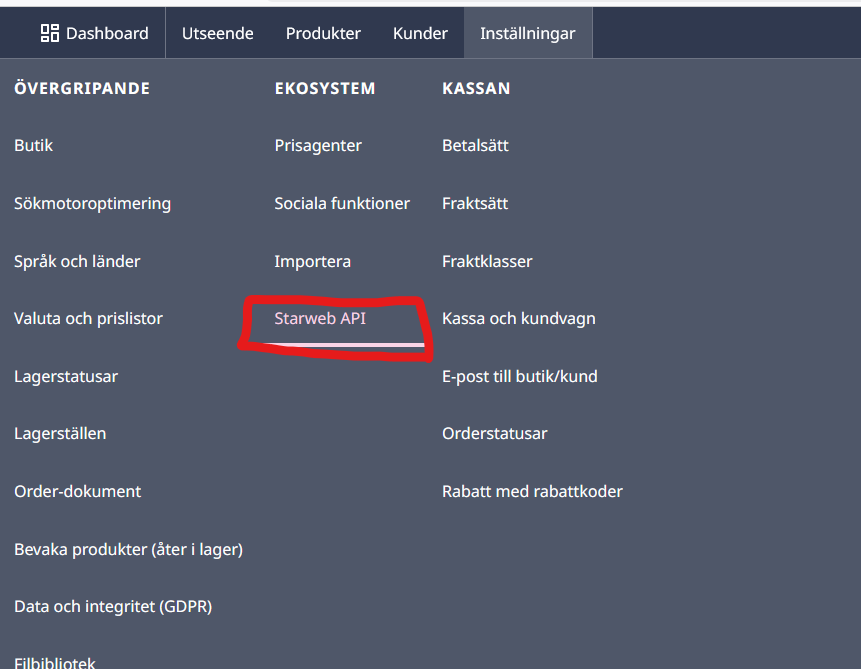The image size is (861, 669).
Task: Open the Kunder menu
Action: 421,33
